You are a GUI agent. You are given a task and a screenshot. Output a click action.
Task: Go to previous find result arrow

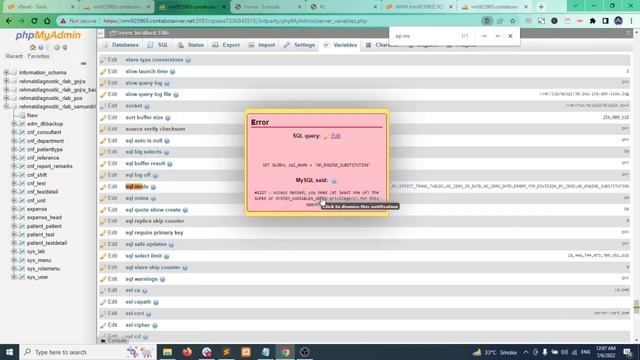tap(484, 36)
